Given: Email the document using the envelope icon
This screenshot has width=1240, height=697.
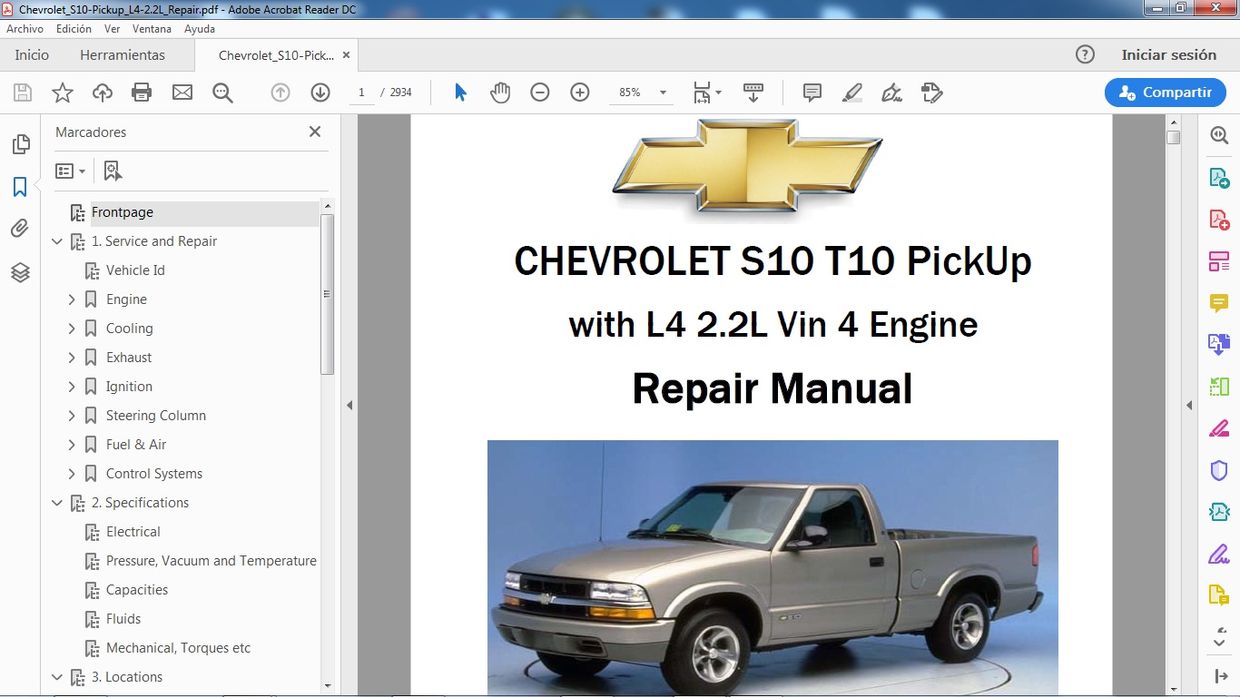Looking at the screenshot, I should click(x=182, y=92).
